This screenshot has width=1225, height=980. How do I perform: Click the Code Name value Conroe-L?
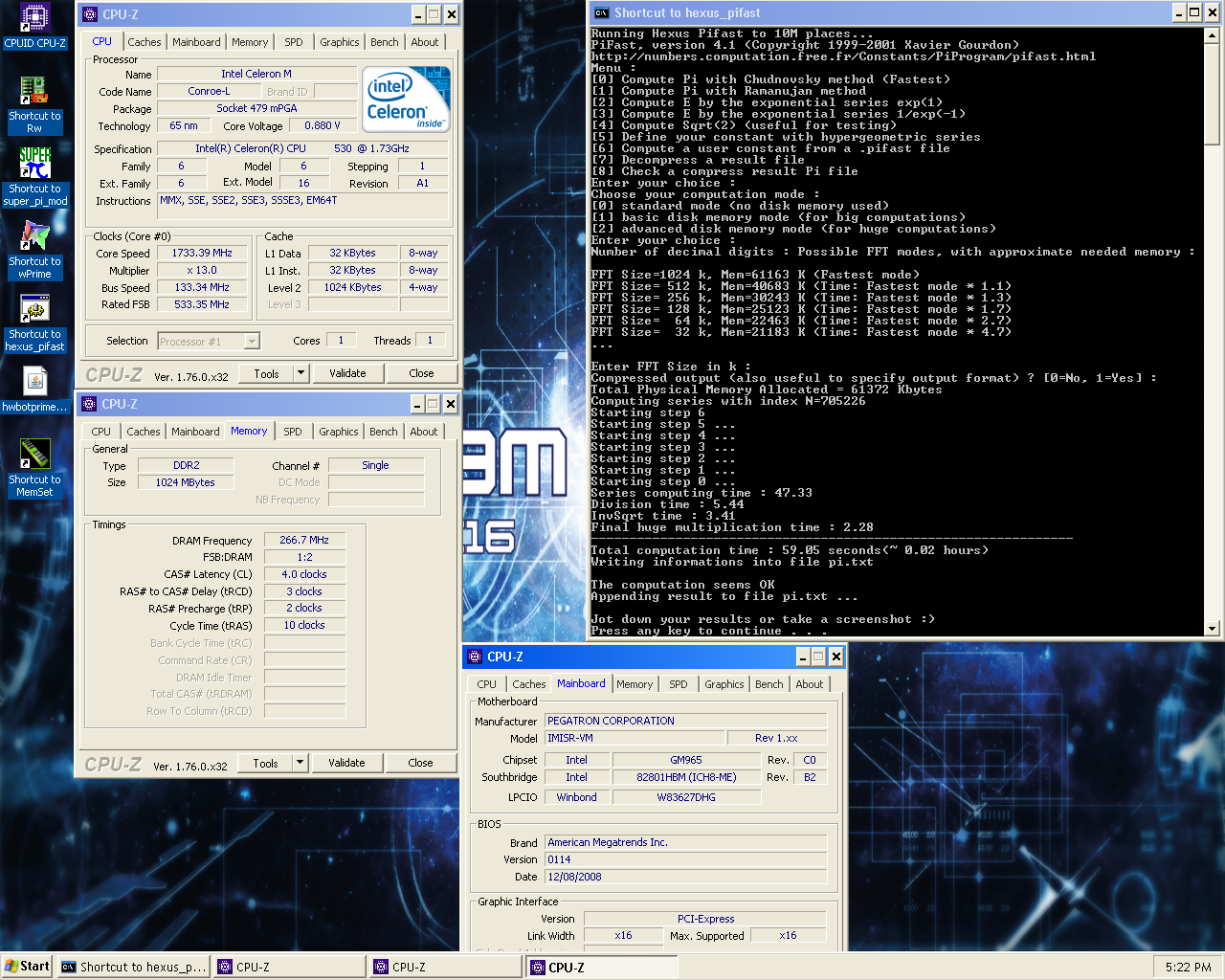(209, 91)
